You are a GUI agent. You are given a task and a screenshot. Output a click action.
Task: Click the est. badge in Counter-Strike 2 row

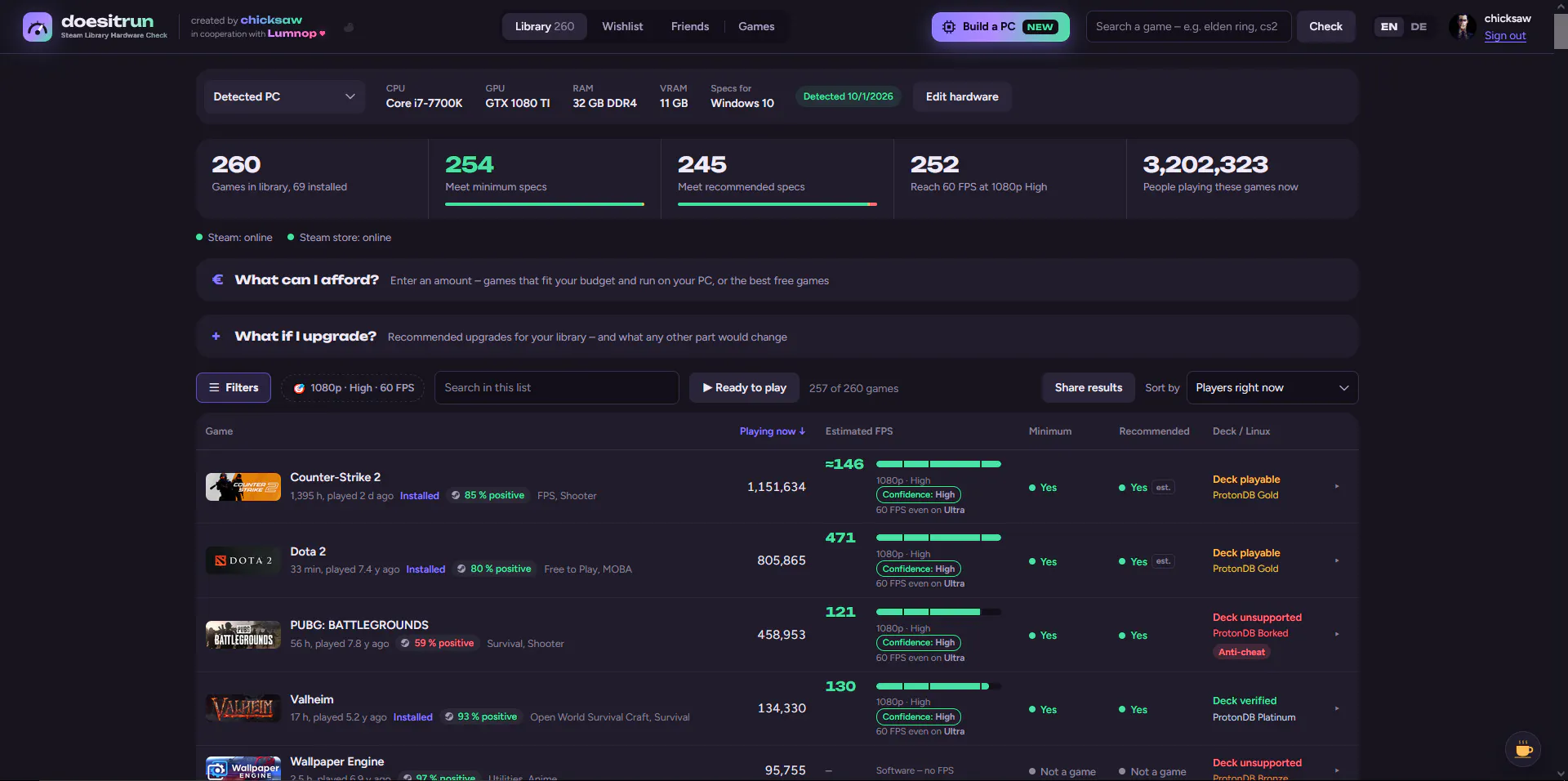point(1163,488)
